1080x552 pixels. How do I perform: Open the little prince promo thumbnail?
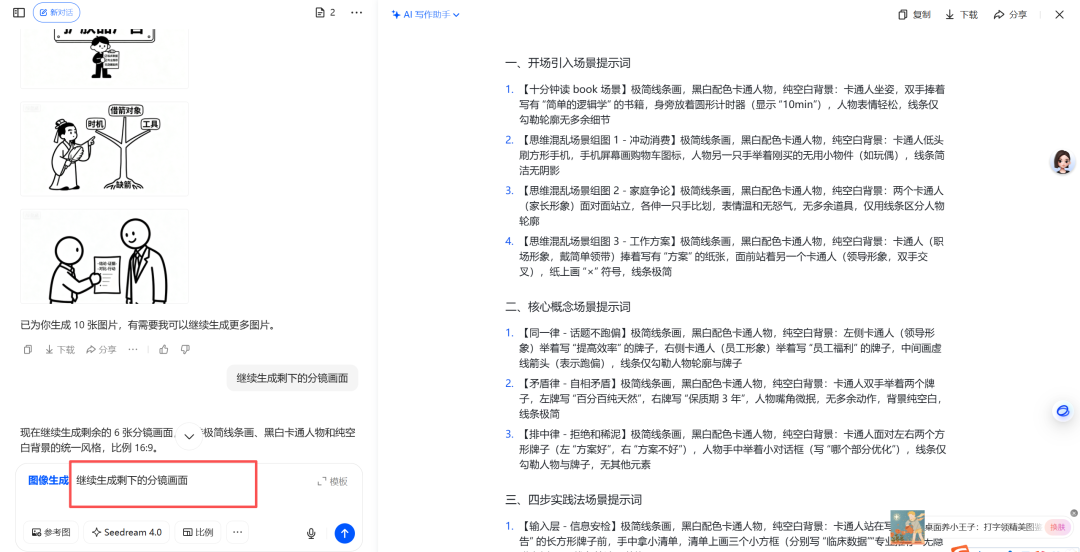point(907,527)
